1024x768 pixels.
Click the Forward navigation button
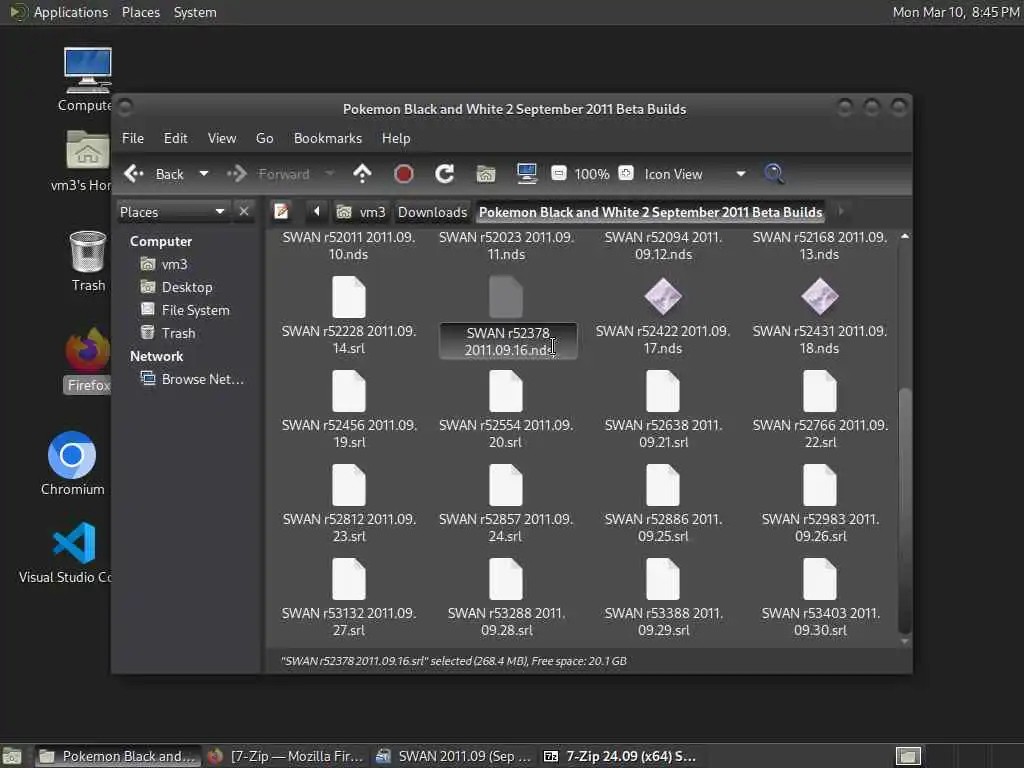click(x=268, y=174)
